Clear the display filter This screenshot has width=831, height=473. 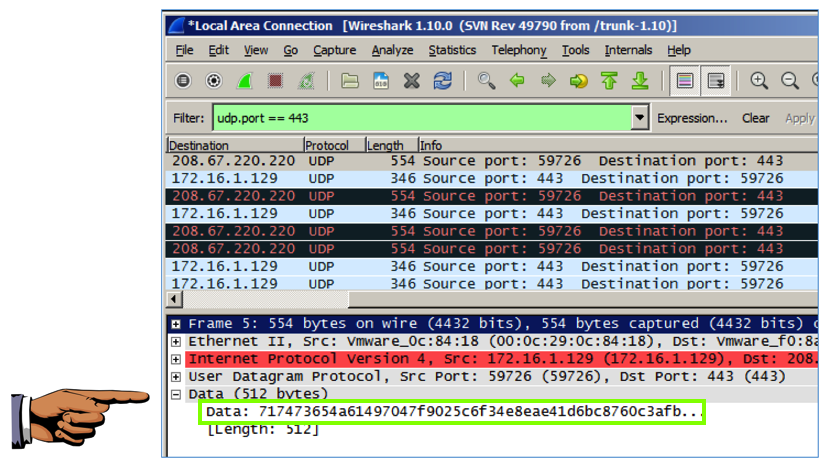click(x=755, y=118)
